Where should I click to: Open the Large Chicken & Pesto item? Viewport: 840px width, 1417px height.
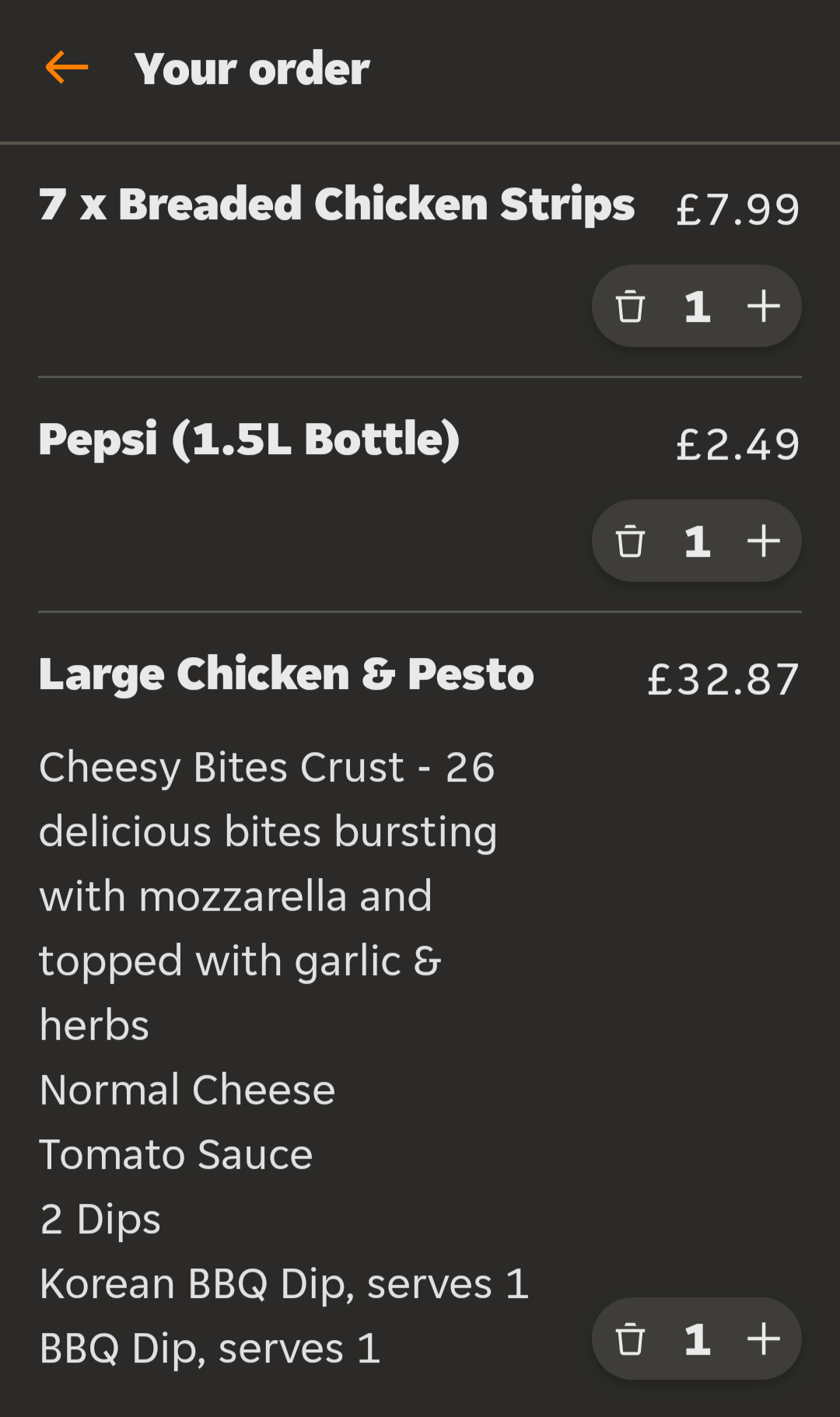286,674
